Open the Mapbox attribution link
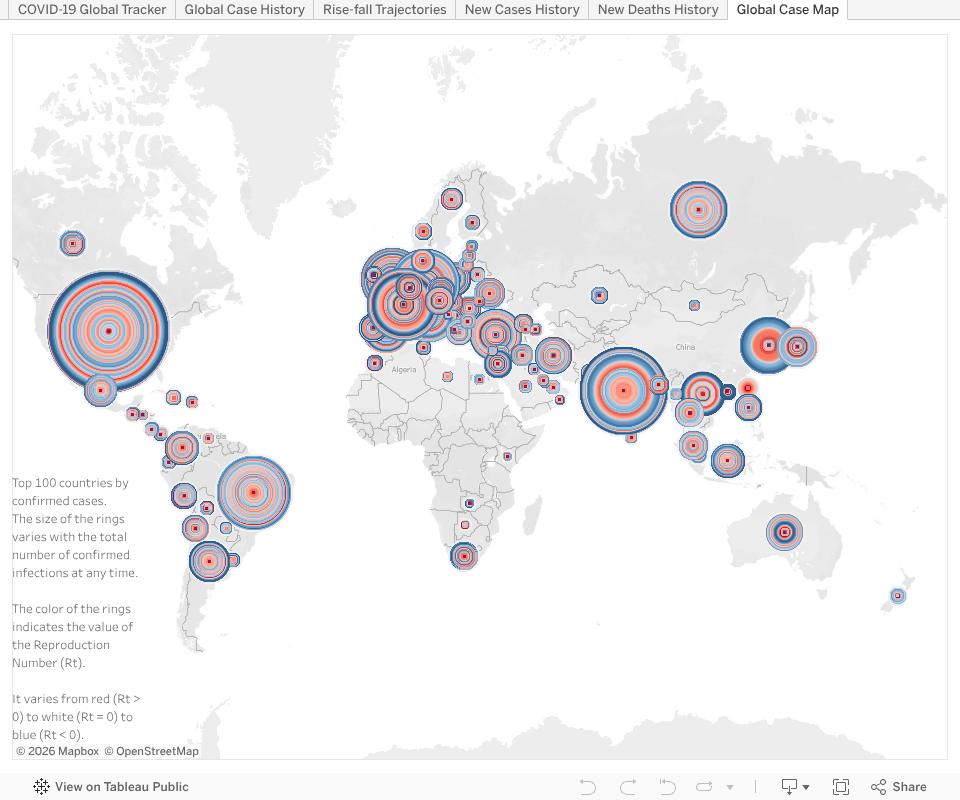960x800 pixels. (x=58, y=751)
